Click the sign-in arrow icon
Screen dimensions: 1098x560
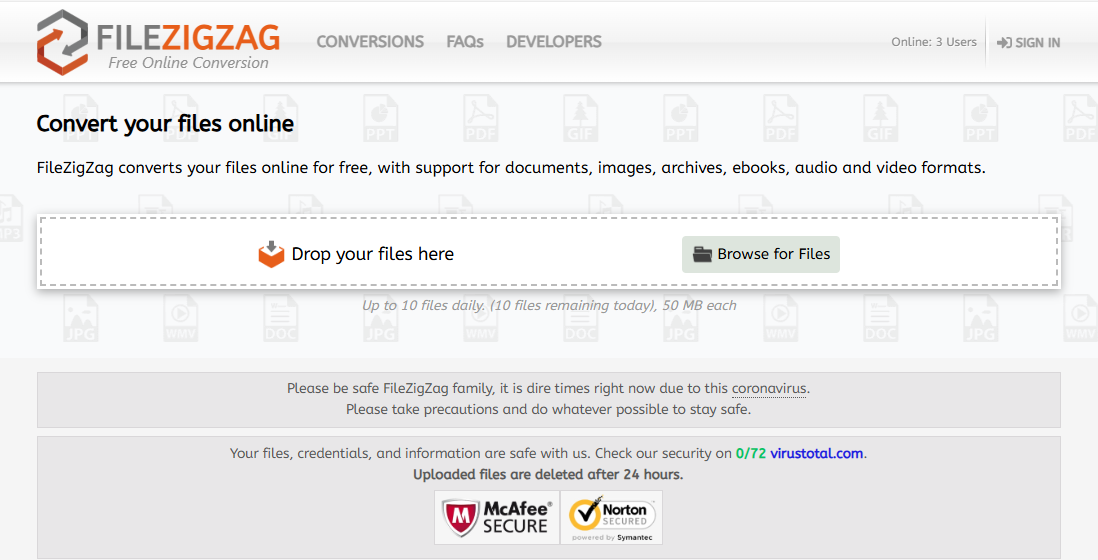(1004, 43)
